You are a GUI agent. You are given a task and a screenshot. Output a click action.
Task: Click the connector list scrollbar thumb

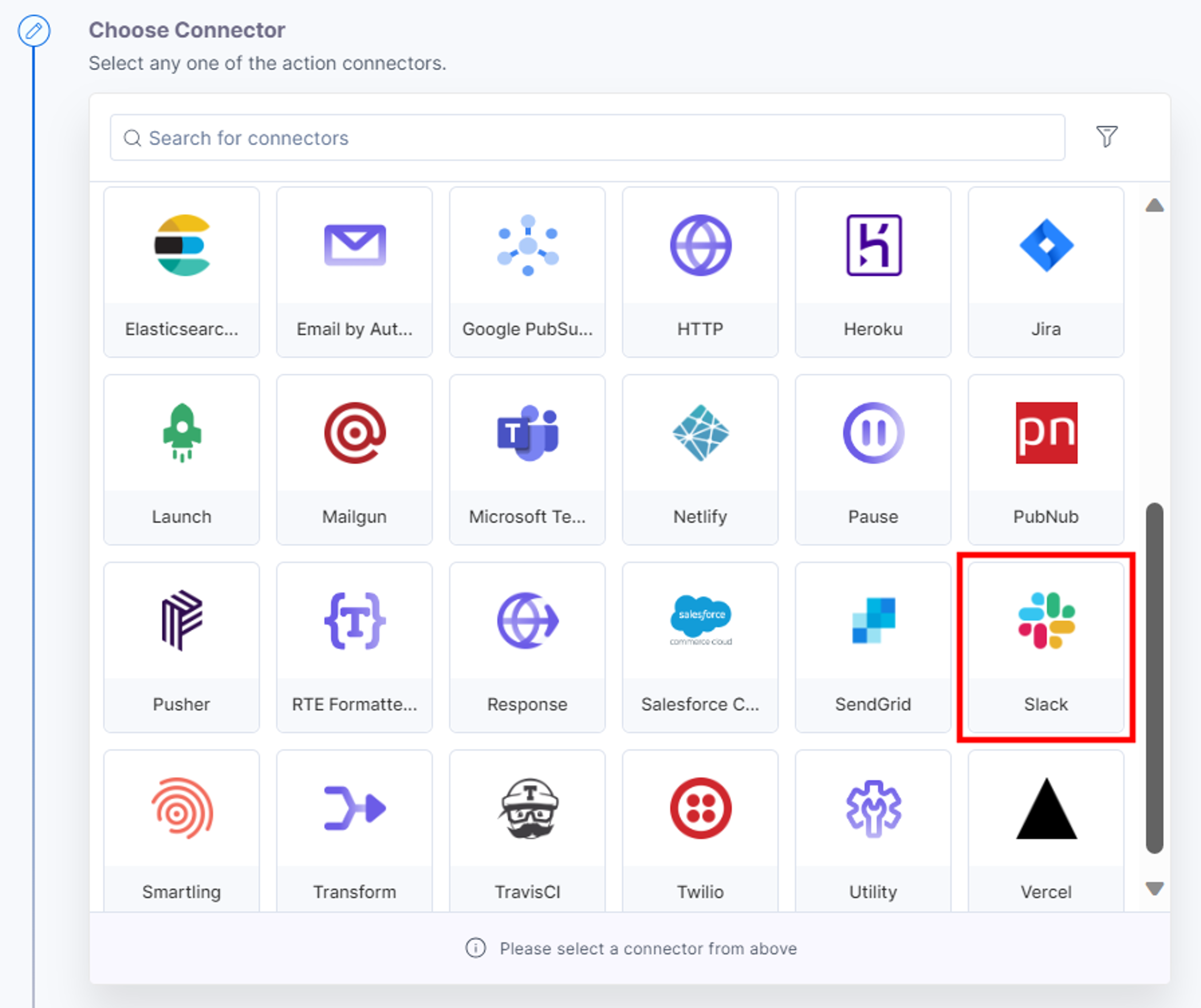[x=1155, y=678]
